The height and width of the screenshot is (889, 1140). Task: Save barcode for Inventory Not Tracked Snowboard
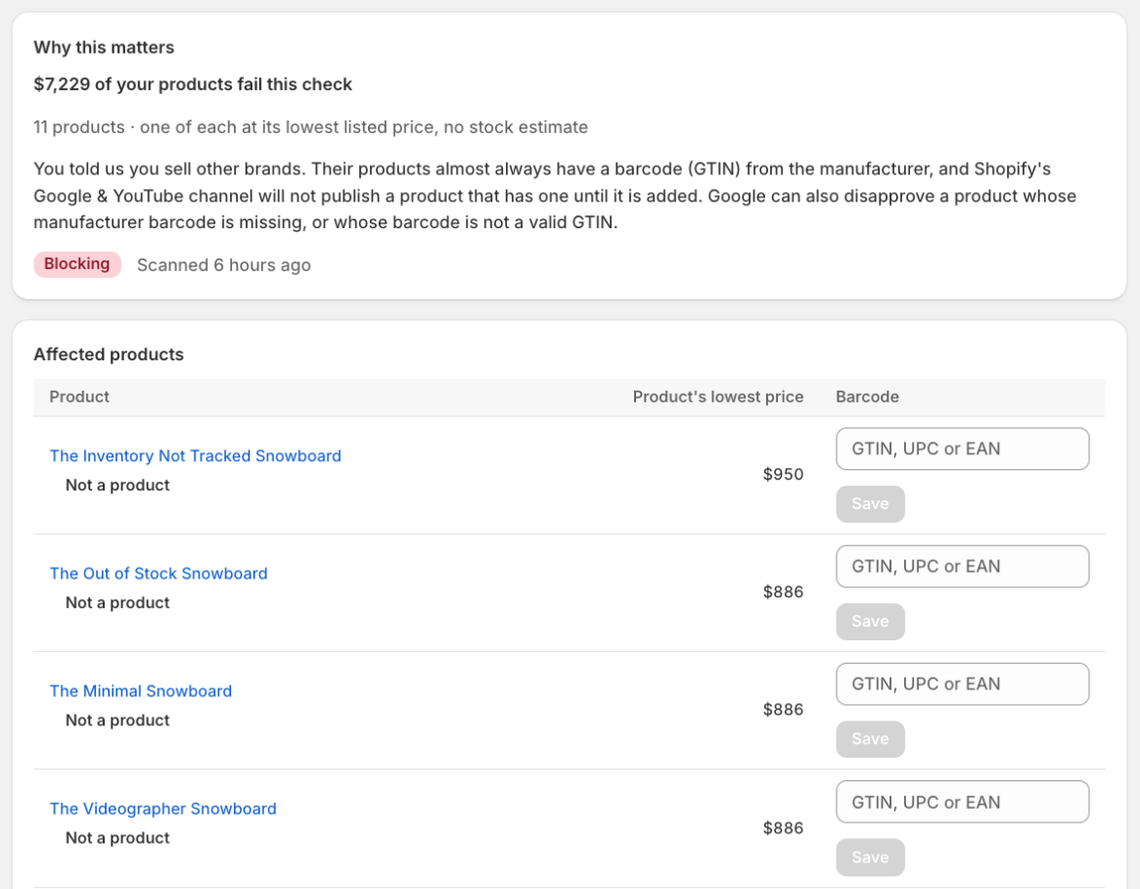[x=870, y=504]
